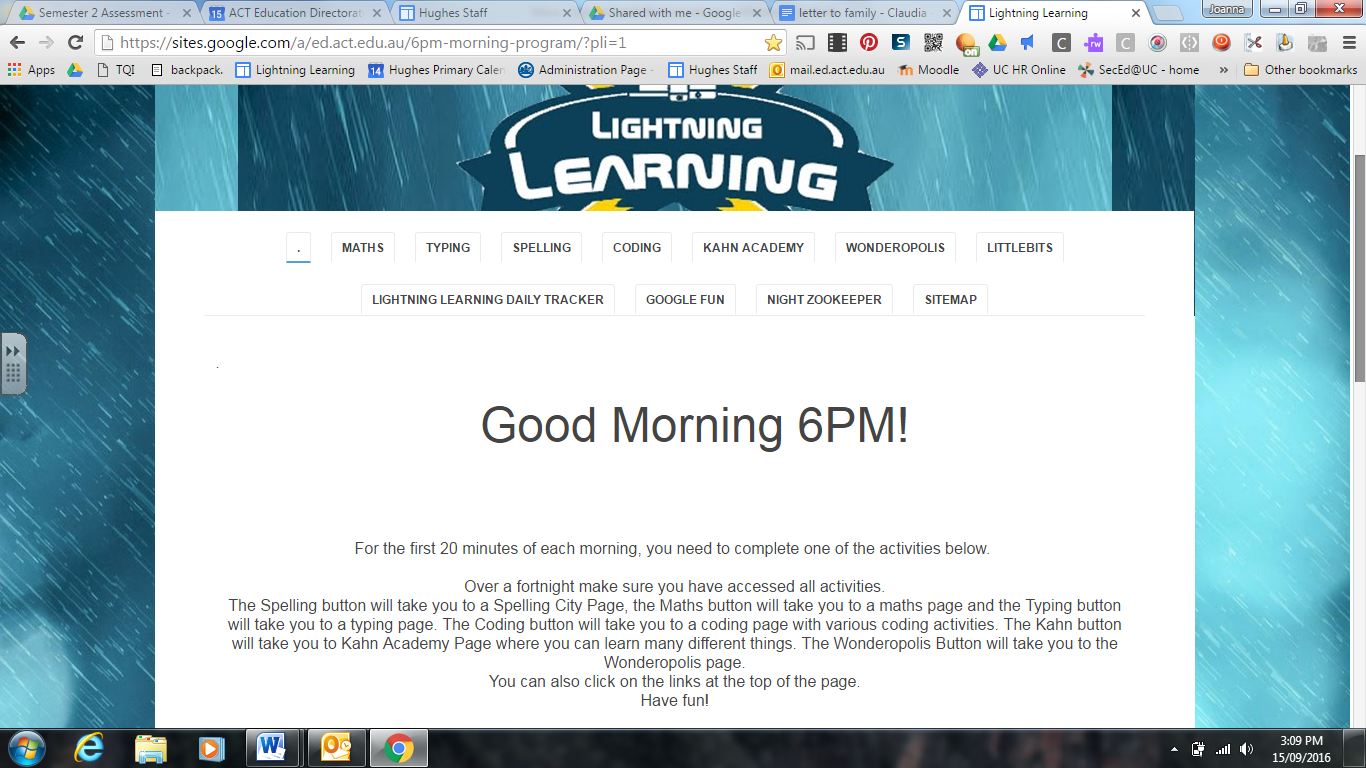Switch to the ACT Education Directorate tab

click(x=290, y=13)
